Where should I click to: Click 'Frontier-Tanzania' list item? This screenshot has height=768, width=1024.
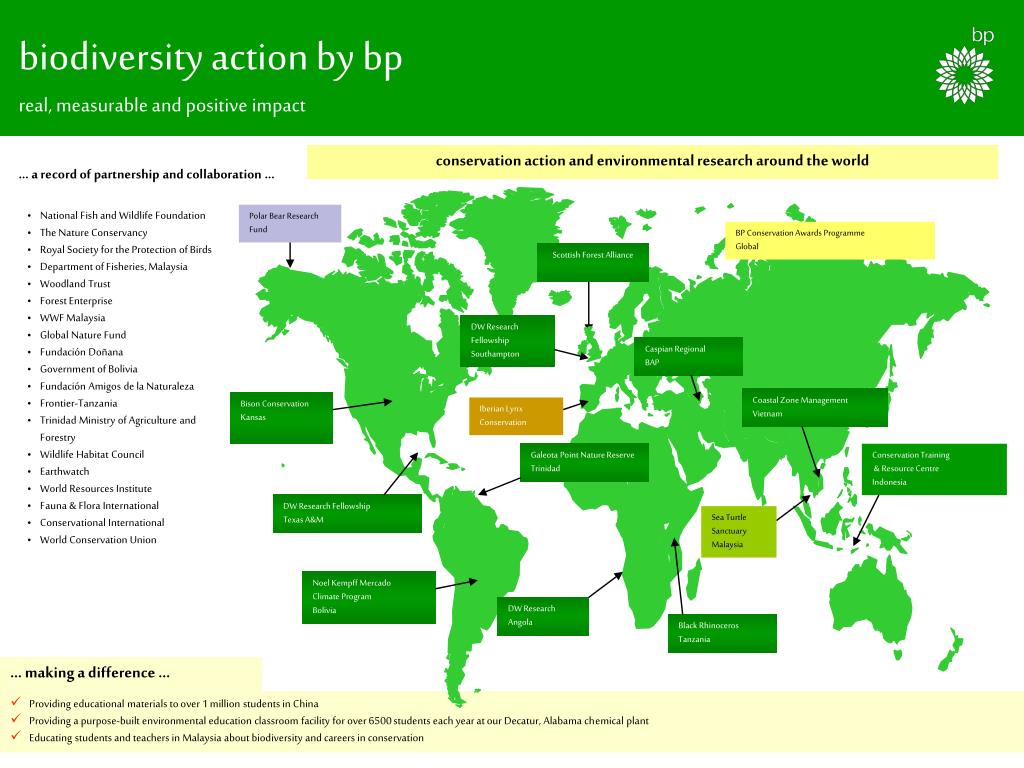[78, 403]
